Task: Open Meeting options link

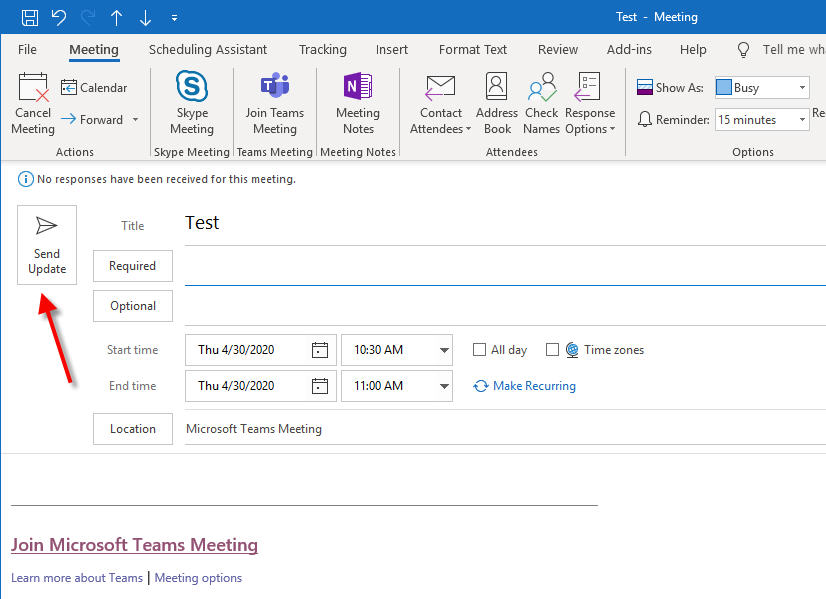Action: [x=198, y=578]
